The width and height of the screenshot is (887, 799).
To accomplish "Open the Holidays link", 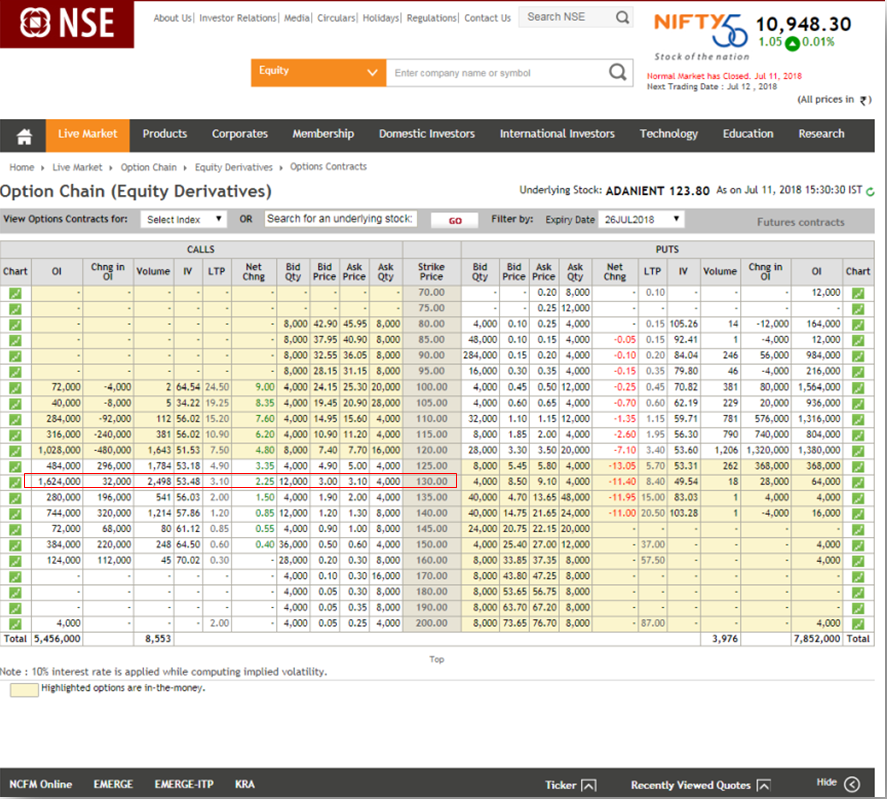I will pyautogui.click(x=381, y=18).
